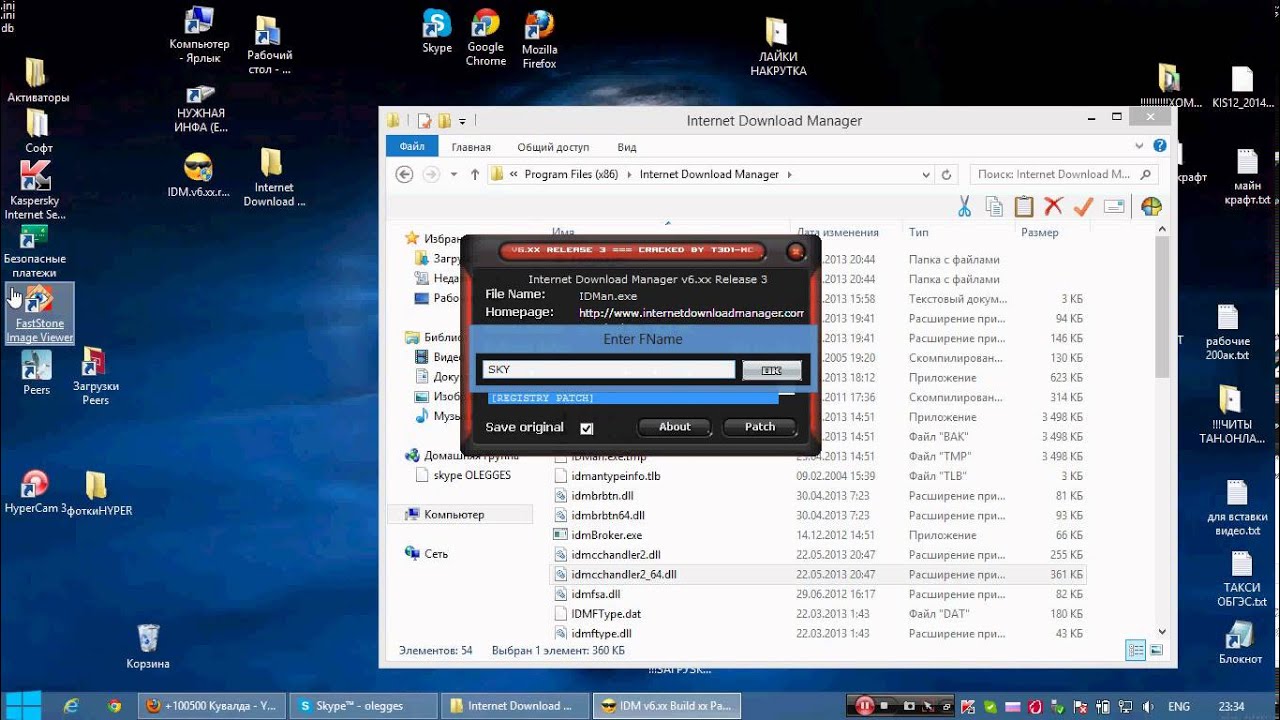Click the OK button beside FName field
The image size is (1280, 720).
(772, 371)
